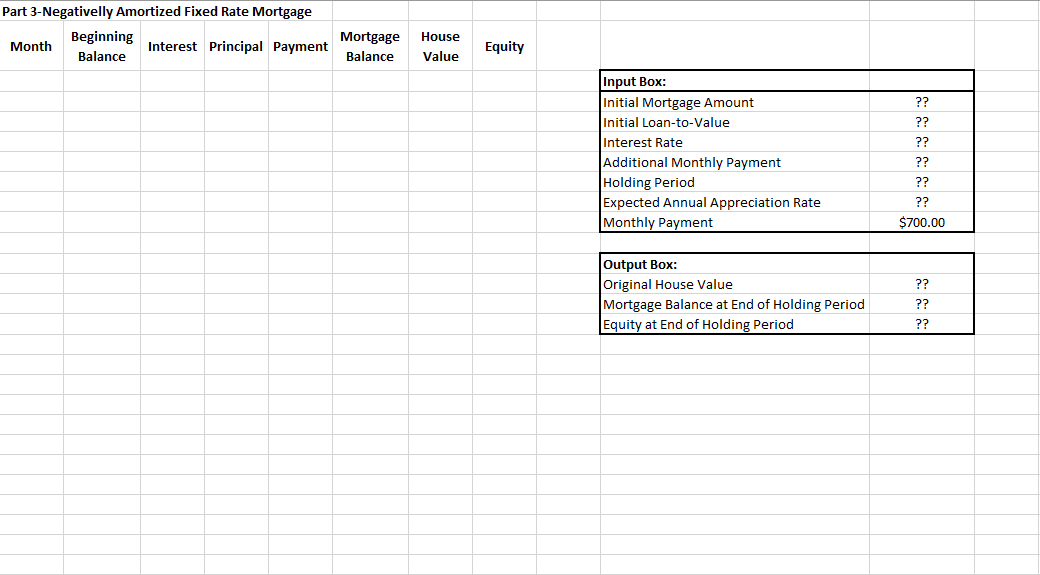Click the ?? value for Interest Rate
Screen dimensions: 1040x575
pos(922,142)
